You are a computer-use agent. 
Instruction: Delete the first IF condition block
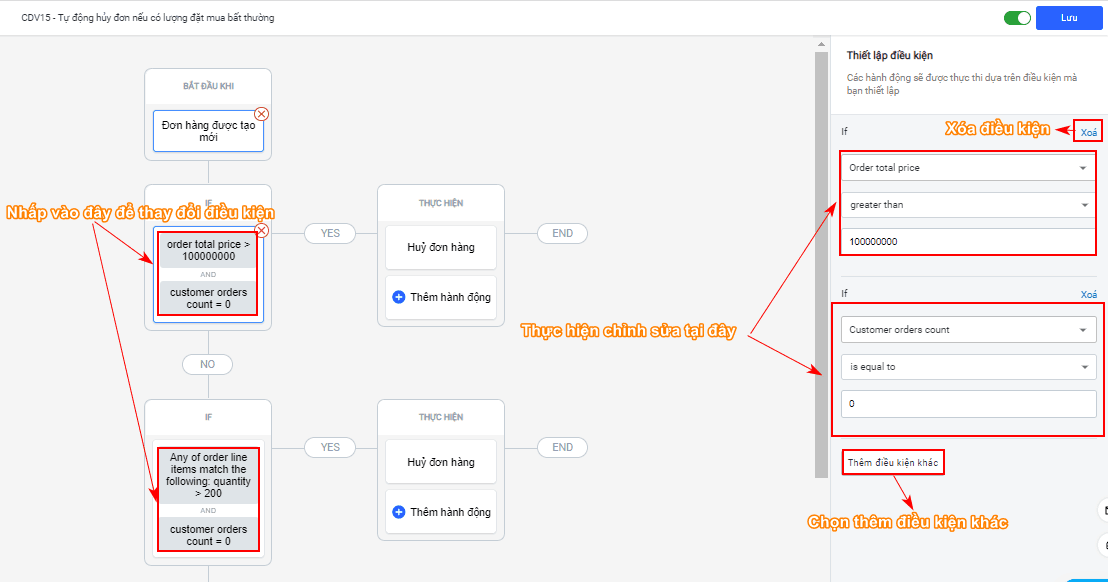tap(262, 230)
